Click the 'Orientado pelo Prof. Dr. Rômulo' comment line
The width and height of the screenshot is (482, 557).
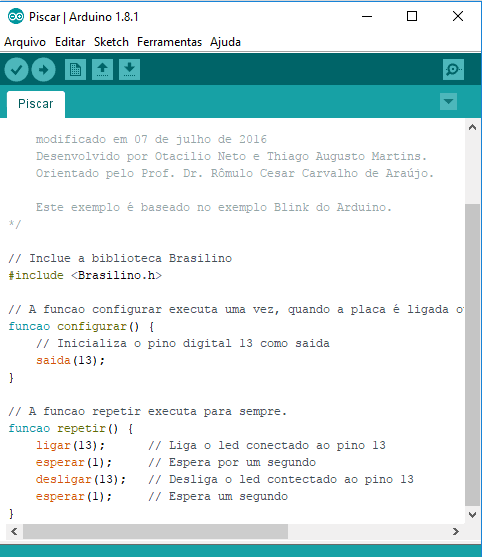pos(235,174)
